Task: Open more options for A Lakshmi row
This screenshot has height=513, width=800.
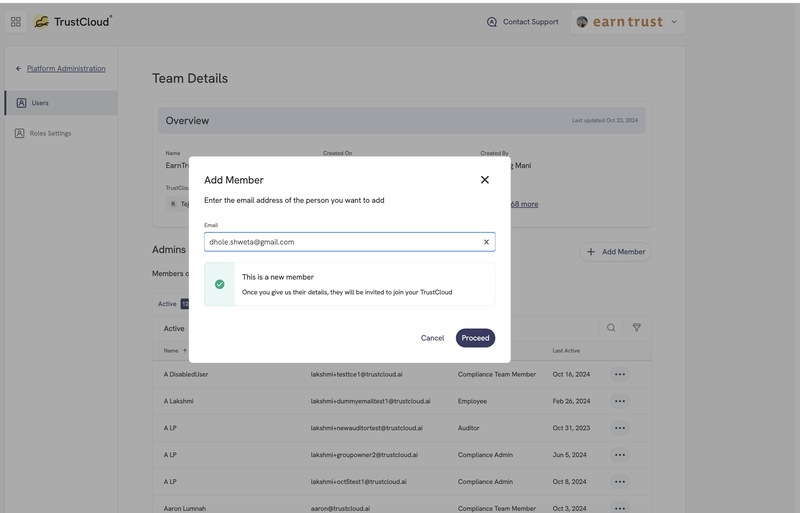Action: tap(619, 401)
